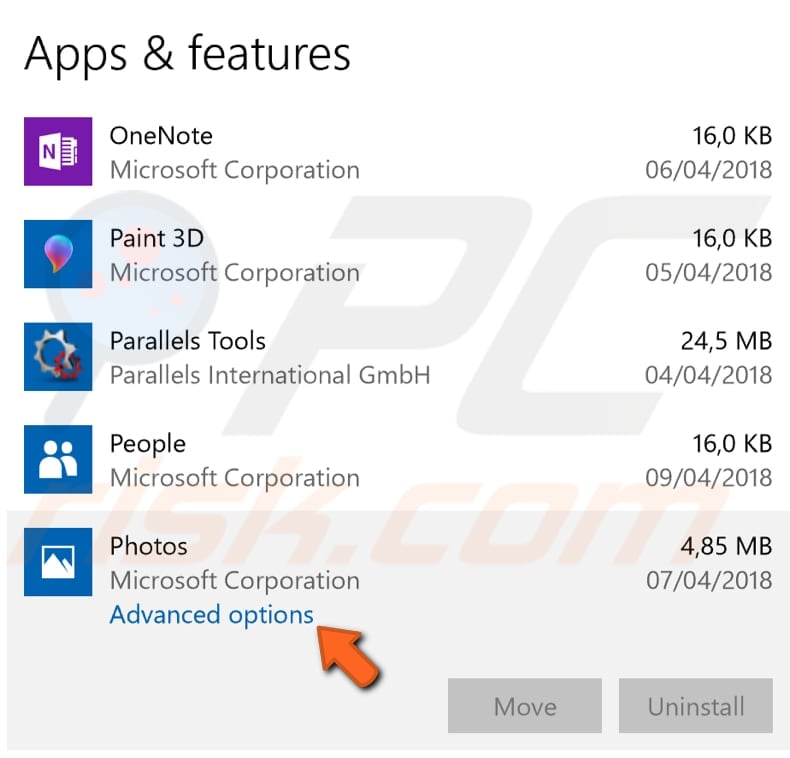Click the Move button
The image size is (790, 758).
[x=524, y=706]
